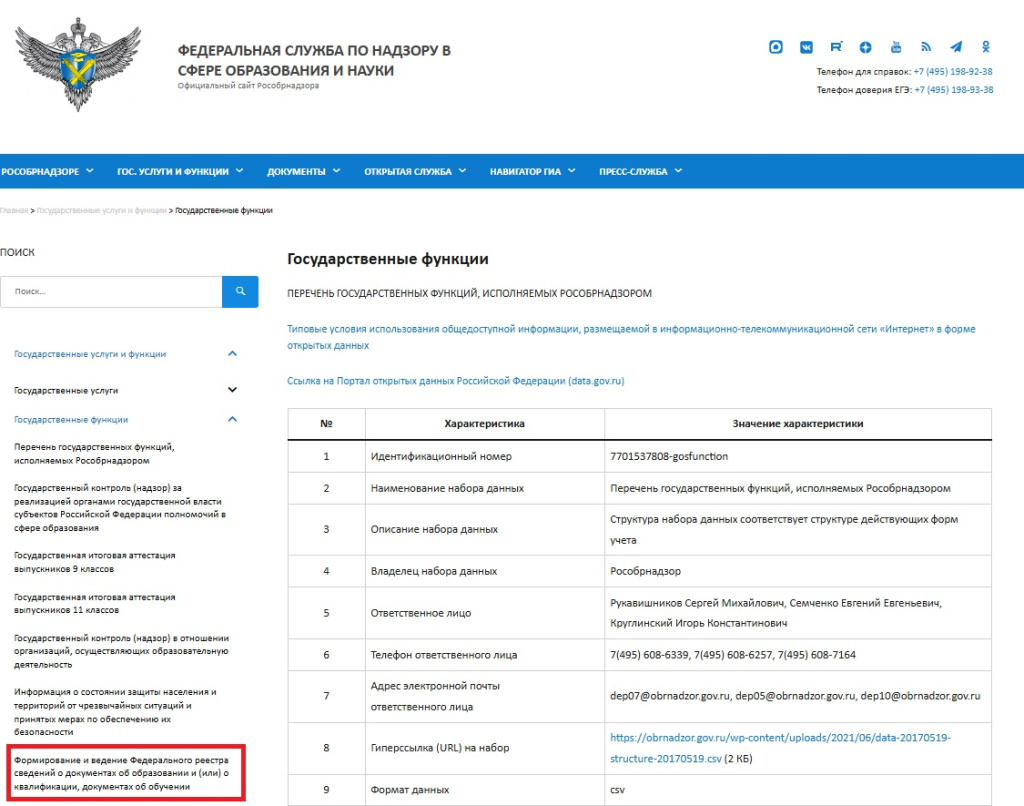The image size is (1024, 806).
Task: Click the Rosobrnadzor eagle emblem logo
Action: point(78,65)
